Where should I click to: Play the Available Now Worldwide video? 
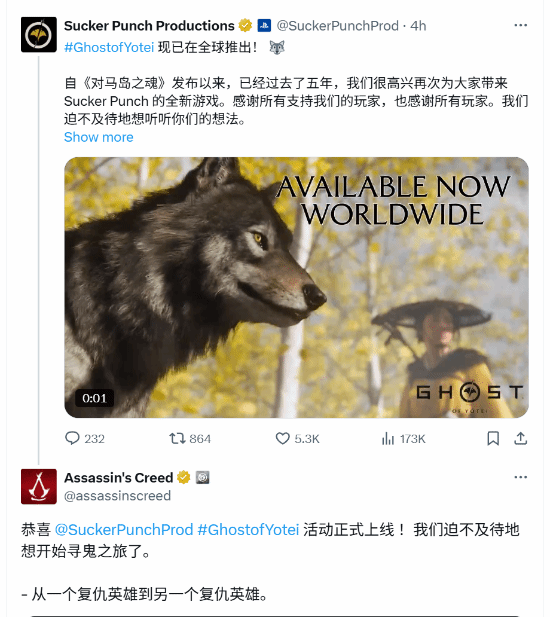[296, 287]
